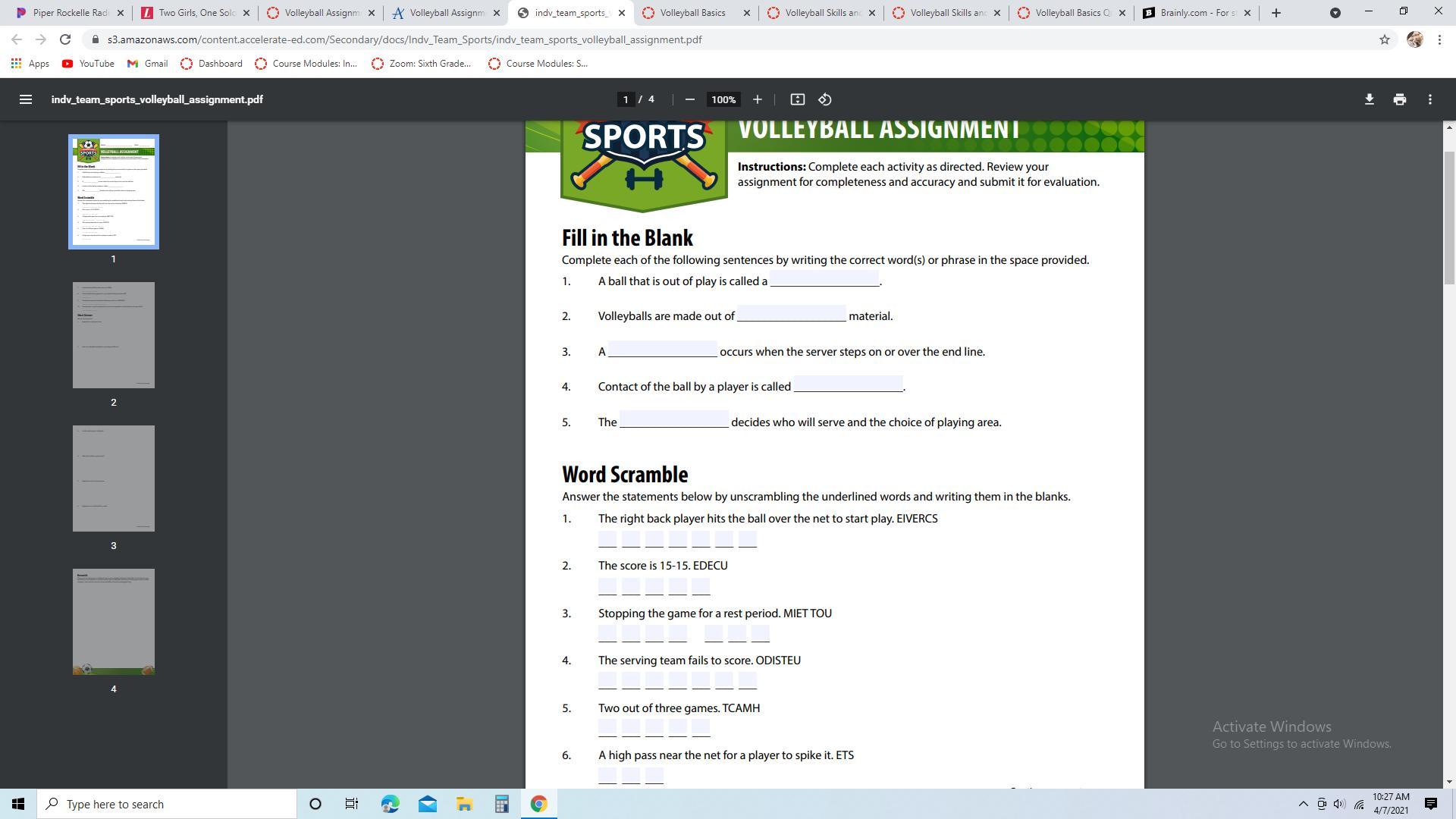Download the PDF file

point(1369,99)
